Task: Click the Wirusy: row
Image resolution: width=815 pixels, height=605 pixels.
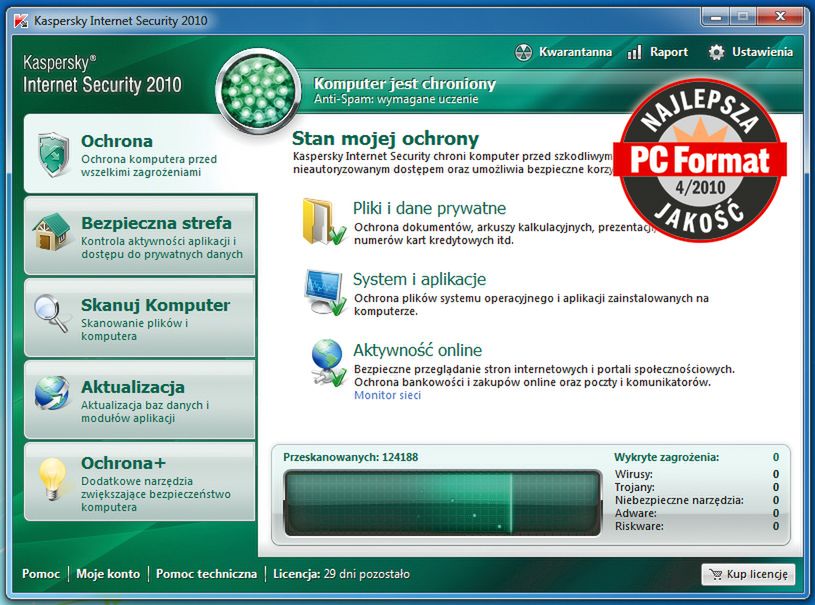Action: pyautogui.click(x=697, y=474)
